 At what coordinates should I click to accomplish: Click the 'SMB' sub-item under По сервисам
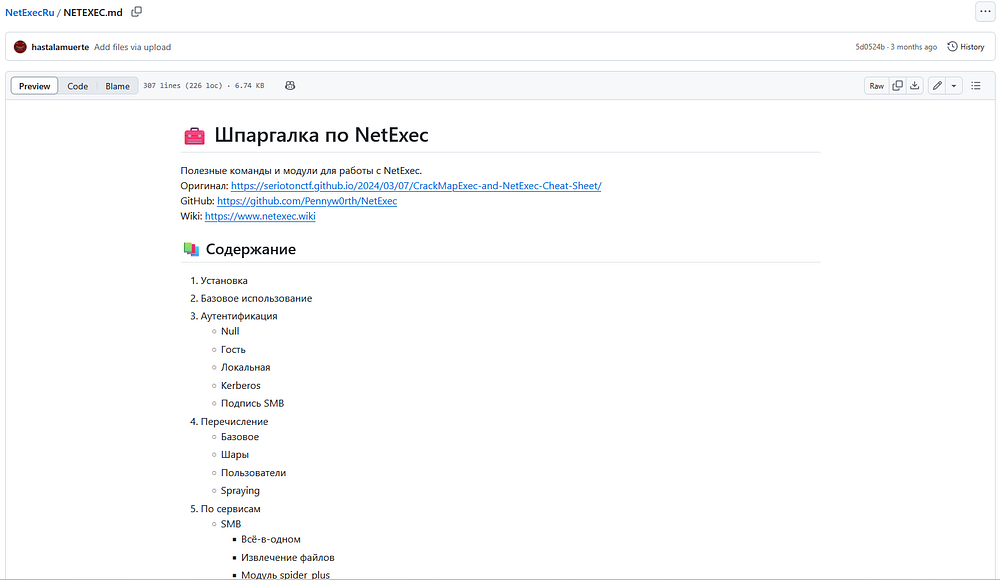point(231,524)
